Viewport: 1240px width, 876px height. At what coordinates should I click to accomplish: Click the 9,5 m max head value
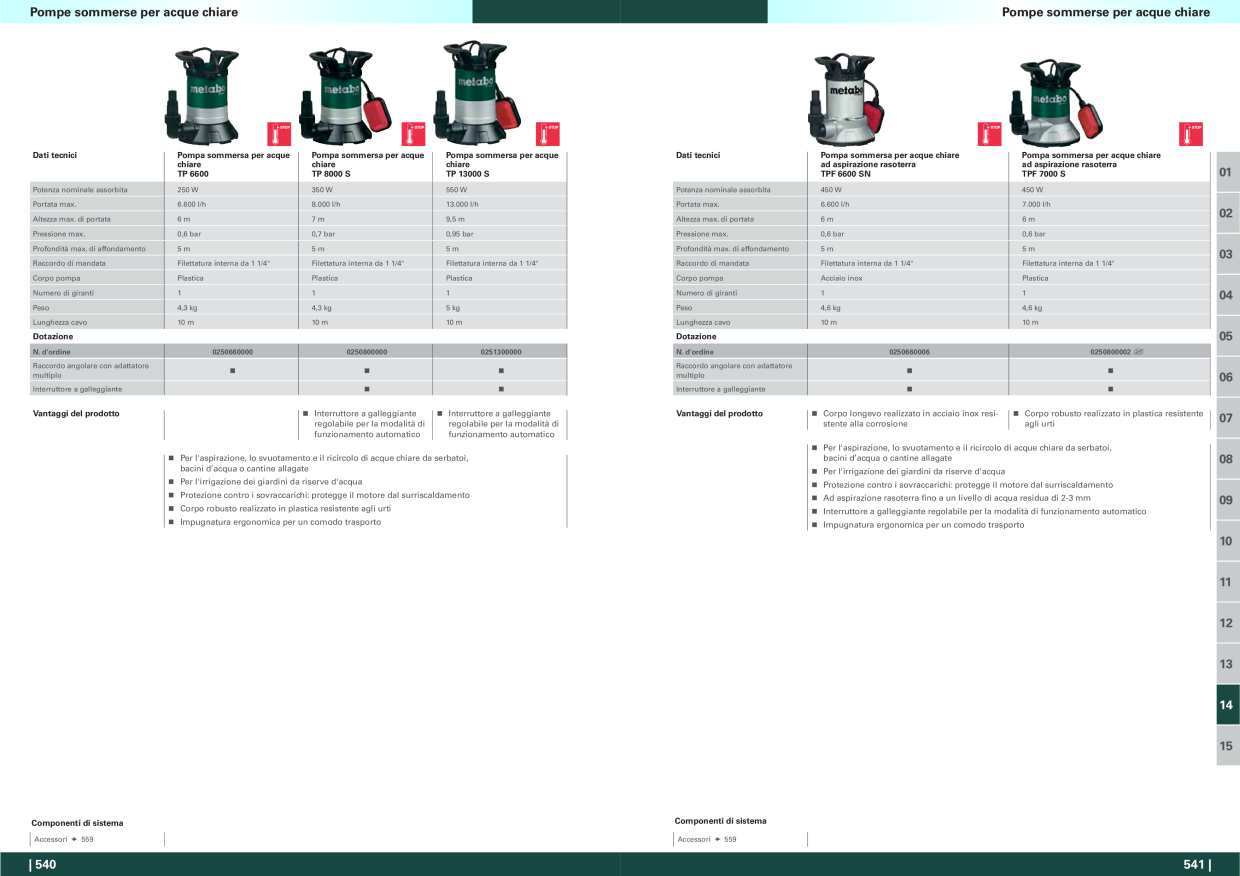click(x=455, y=219)
